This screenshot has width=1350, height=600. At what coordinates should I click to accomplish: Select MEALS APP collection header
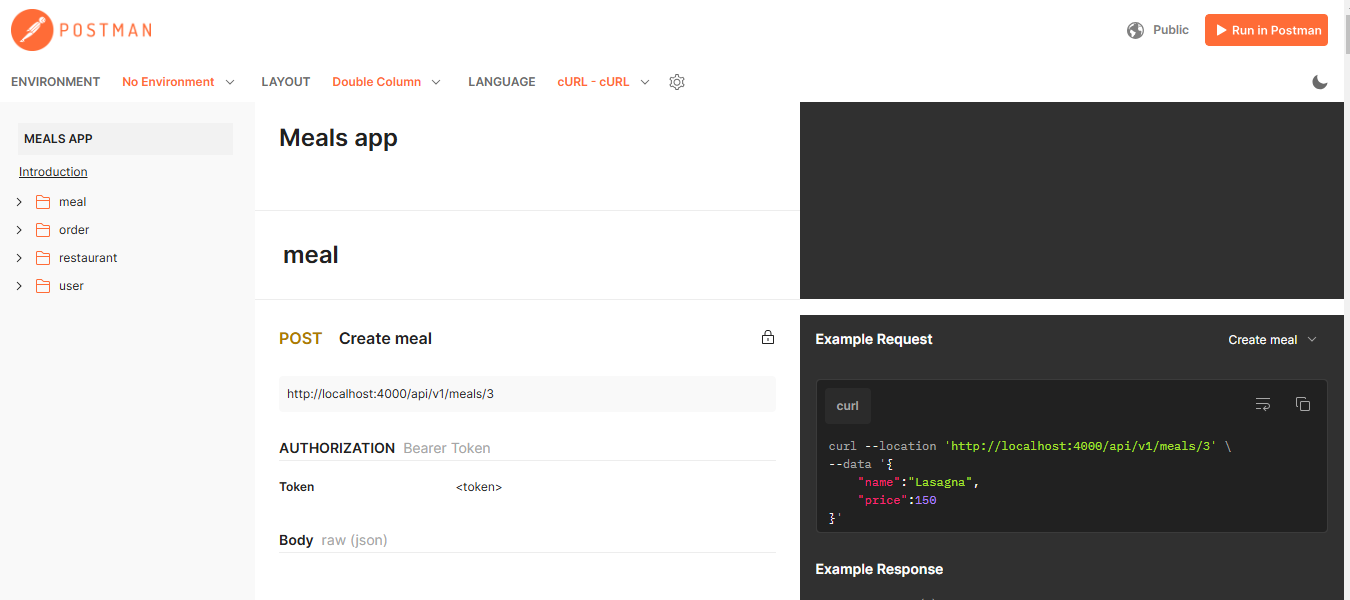(x=126, y=139)
